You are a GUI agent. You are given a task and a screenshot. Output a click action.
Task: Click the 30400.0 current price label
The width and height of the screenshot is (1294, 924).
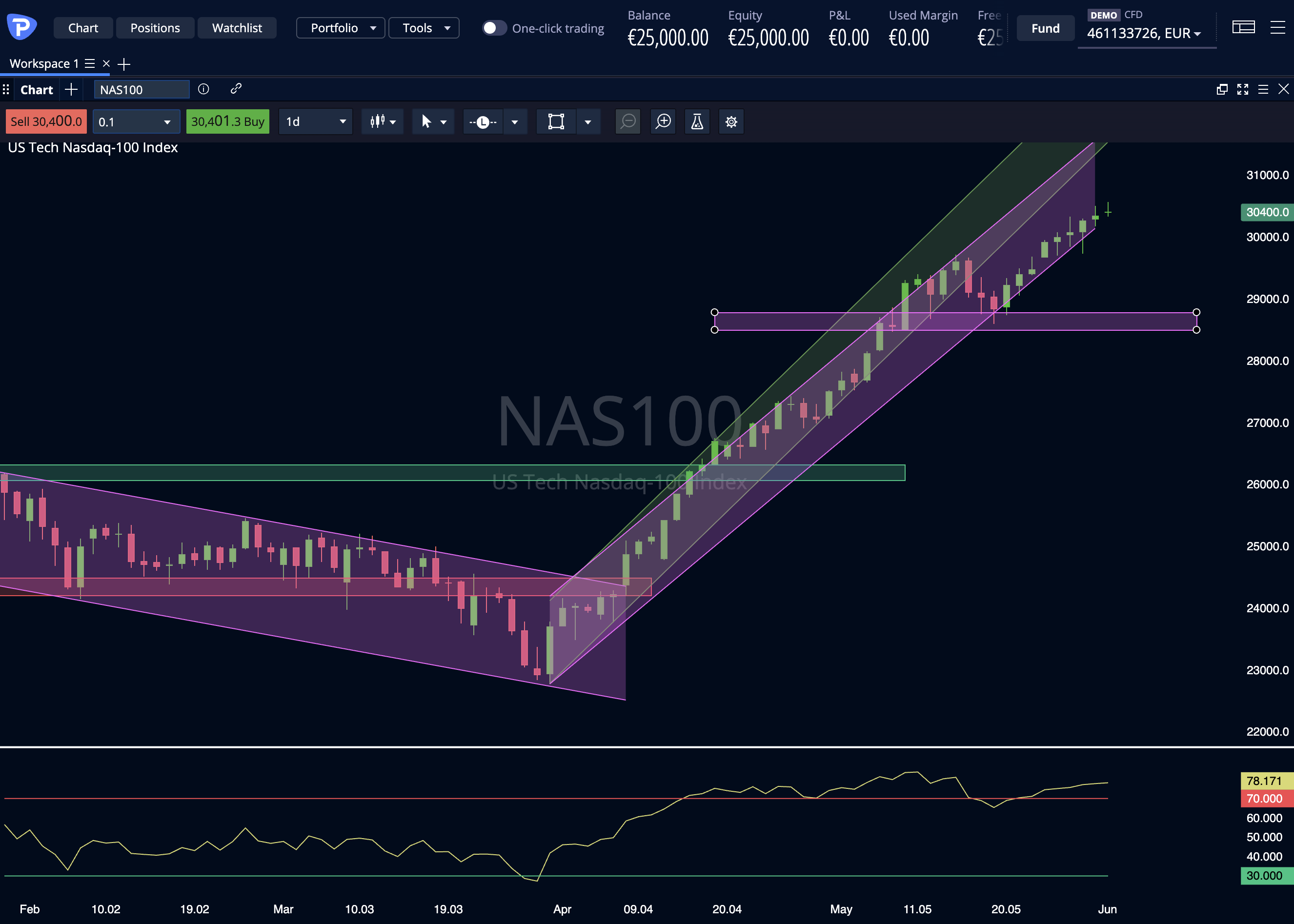pos(1267,212)
